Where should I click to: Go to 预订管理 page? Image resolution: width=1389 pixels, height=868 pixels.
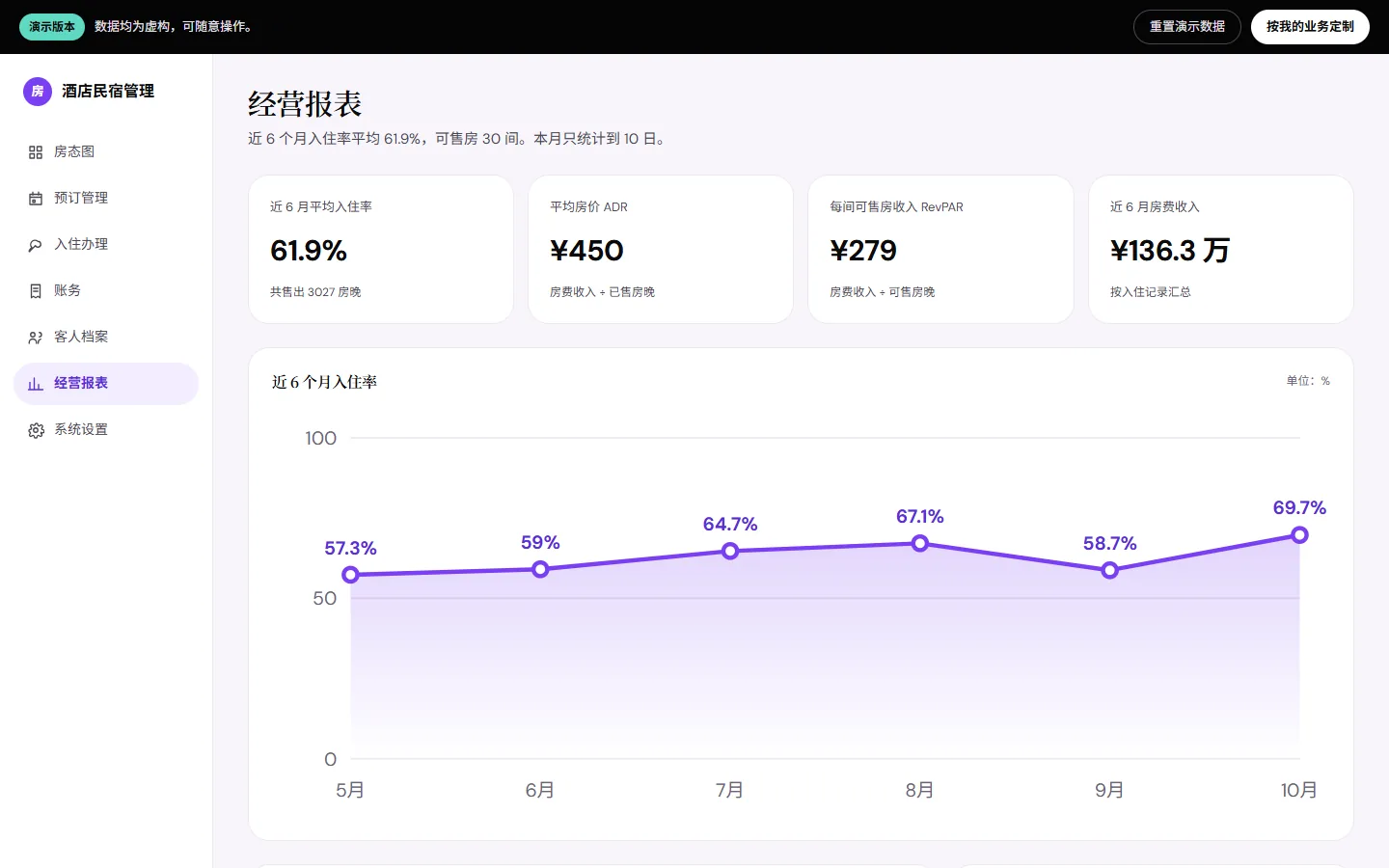tap(106, 199)
